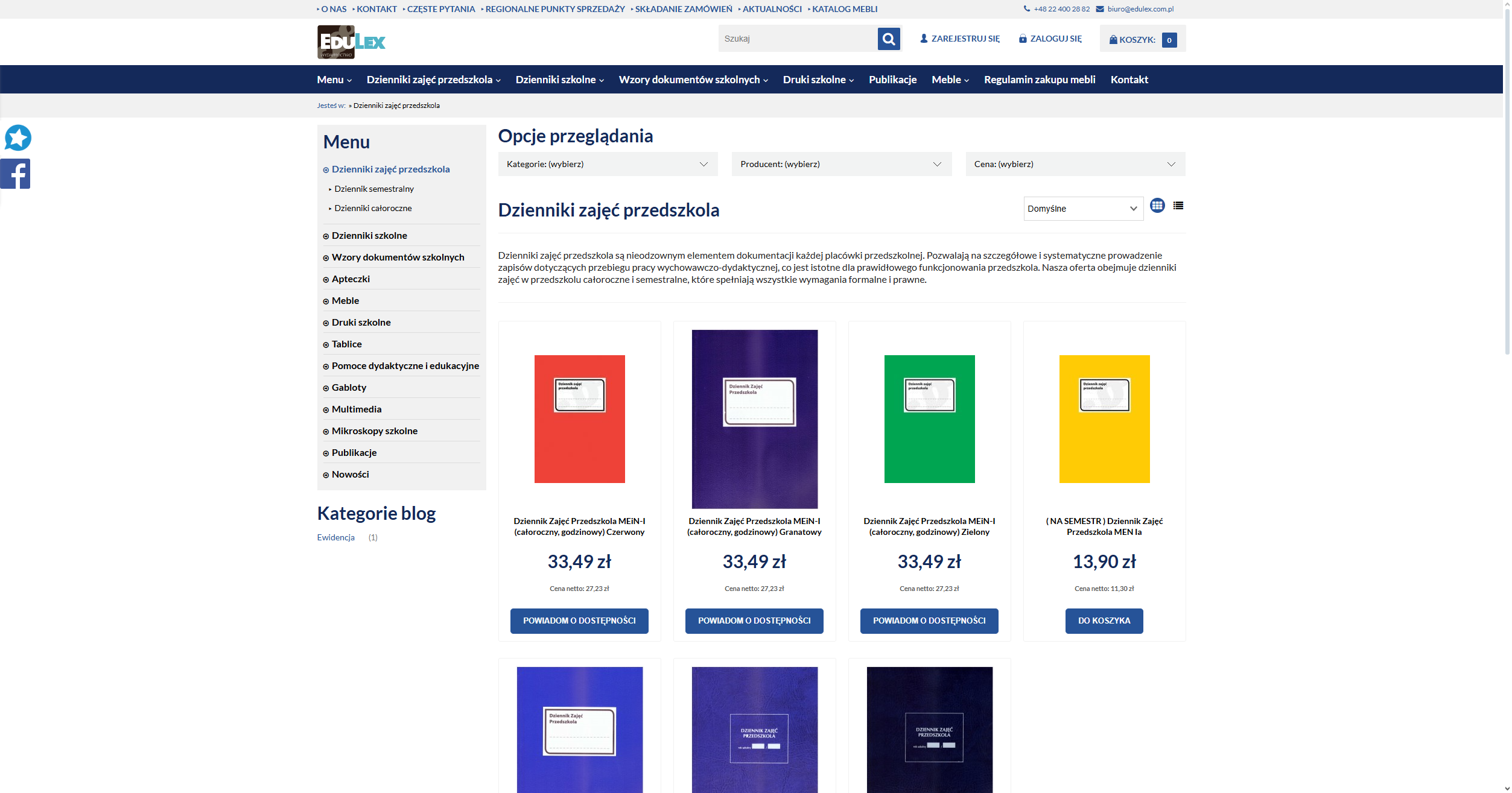Add NA SEMESTR diary Do koszyka
1512x793 pixels.
tap(1104, 621)
